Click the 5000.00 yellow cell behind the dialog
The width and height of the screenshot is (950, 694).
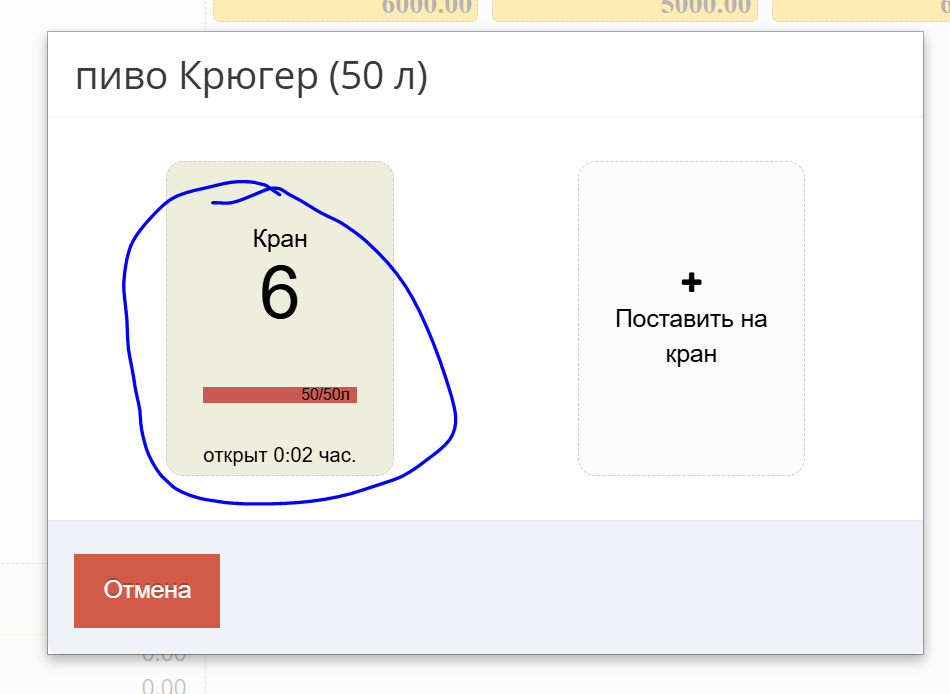[x=625, y=9]
